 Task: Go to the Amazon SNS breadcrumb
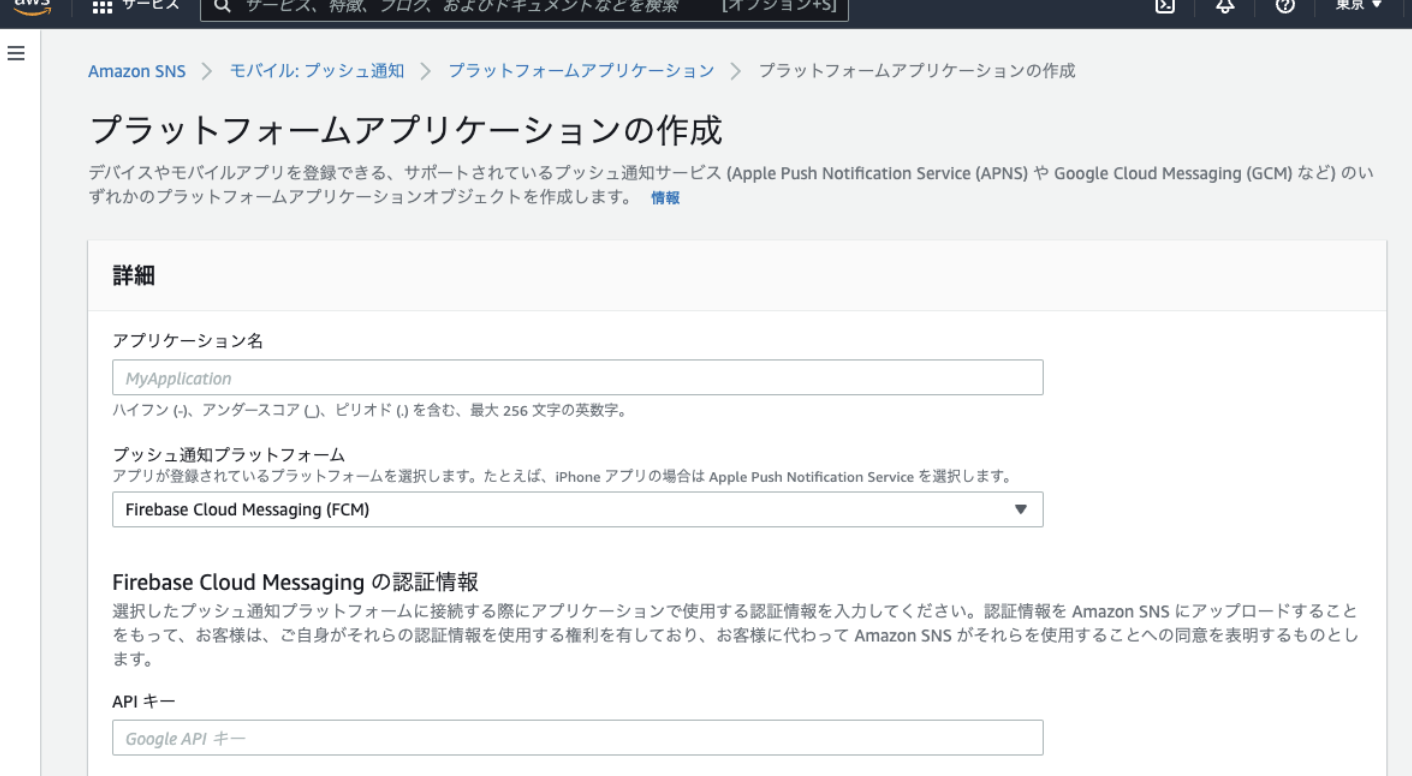pyautogui.click(x=137, y=71)
